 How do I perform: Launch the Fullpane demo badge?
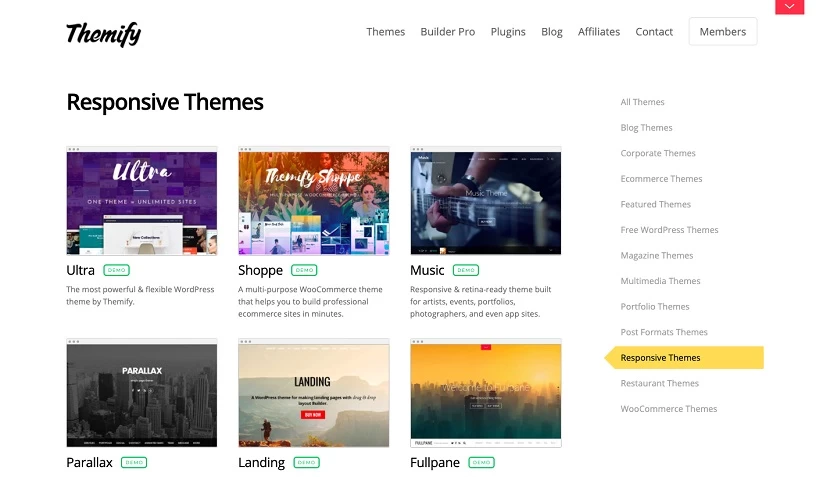point(481,462)
